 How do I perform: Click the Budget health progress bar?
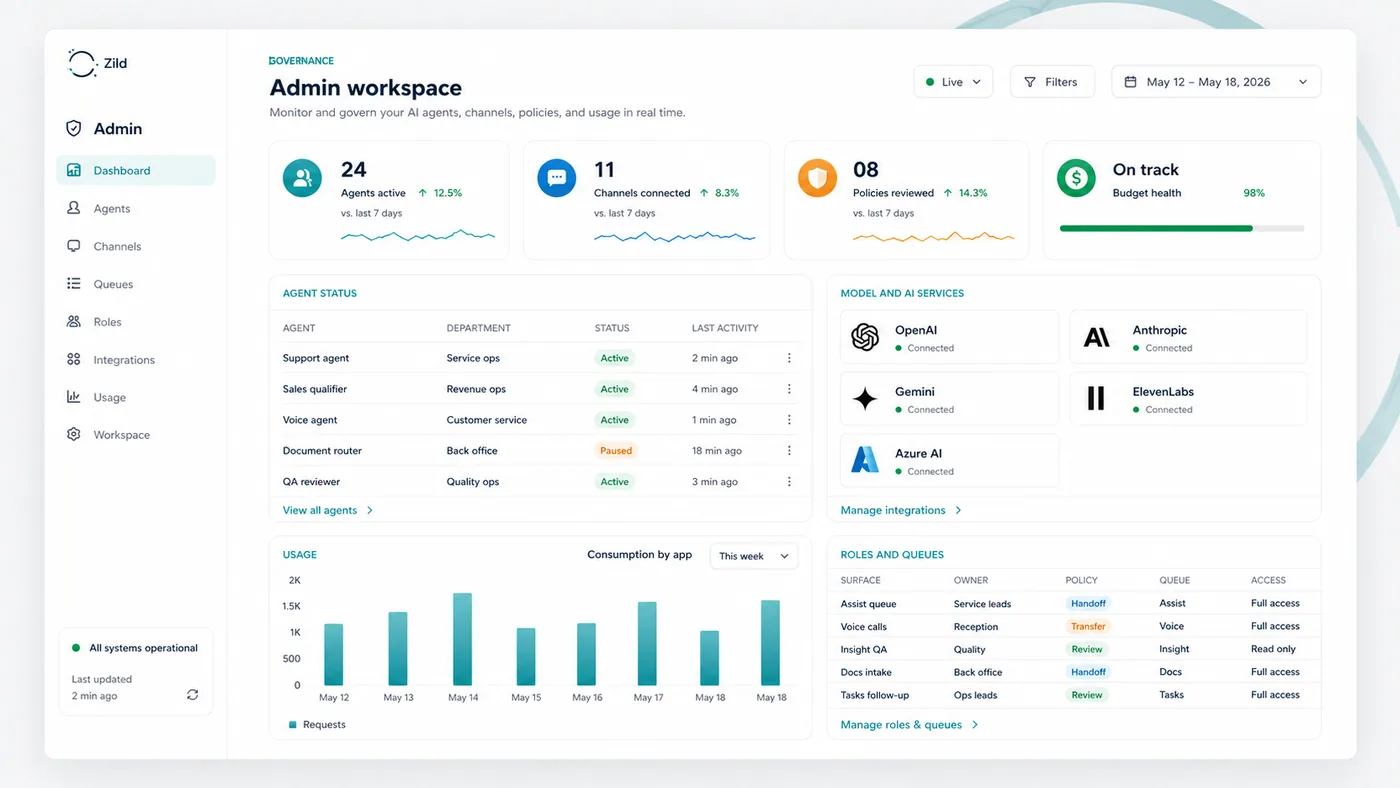1180,228
